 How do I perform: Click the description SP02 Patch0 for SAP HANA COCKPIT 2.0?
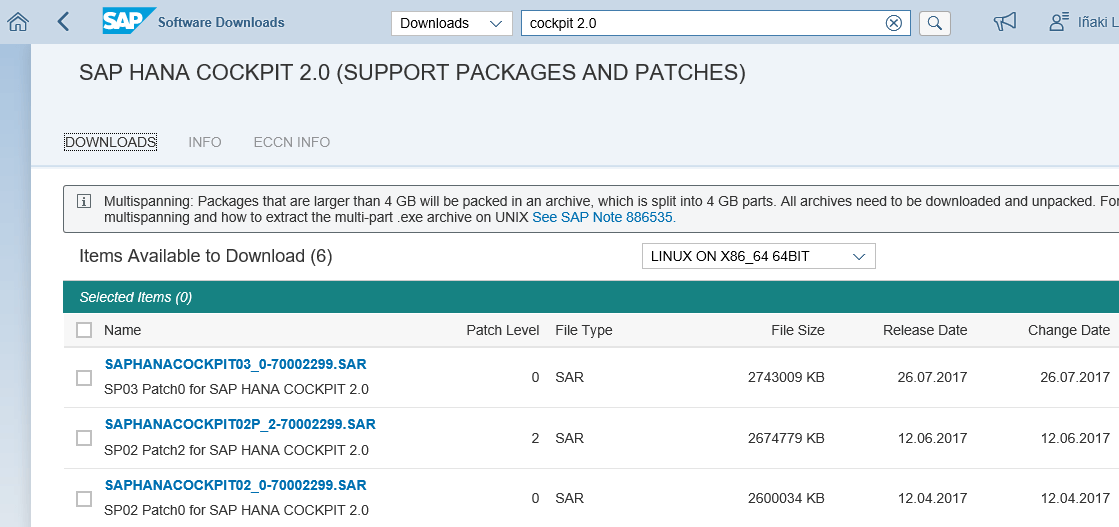tap(236, 511)
